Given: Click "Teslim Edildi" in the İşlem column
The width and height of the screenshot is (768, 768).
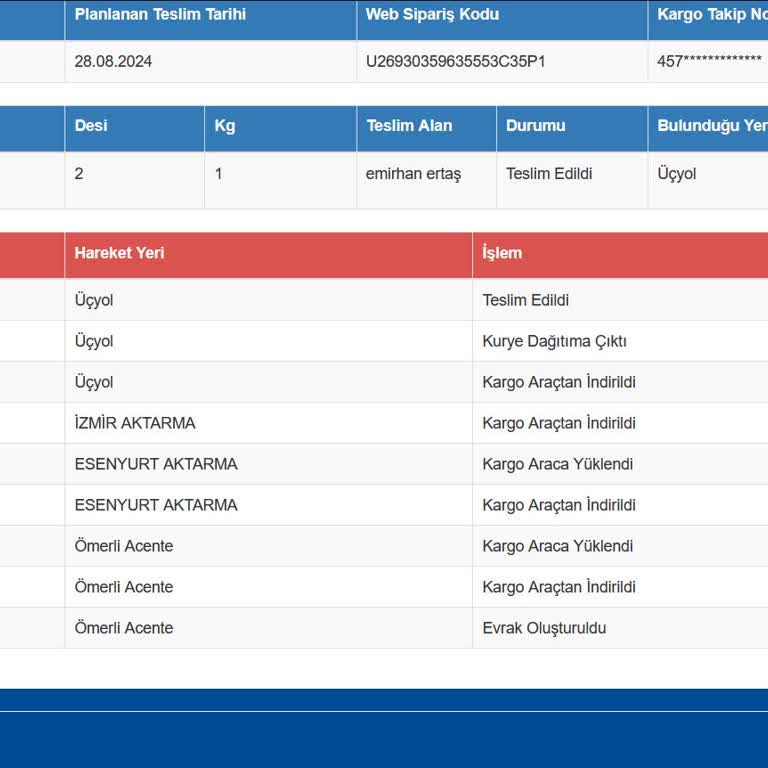Looking at the screenshot, I should pyautogui.click(x=525, y=300).
